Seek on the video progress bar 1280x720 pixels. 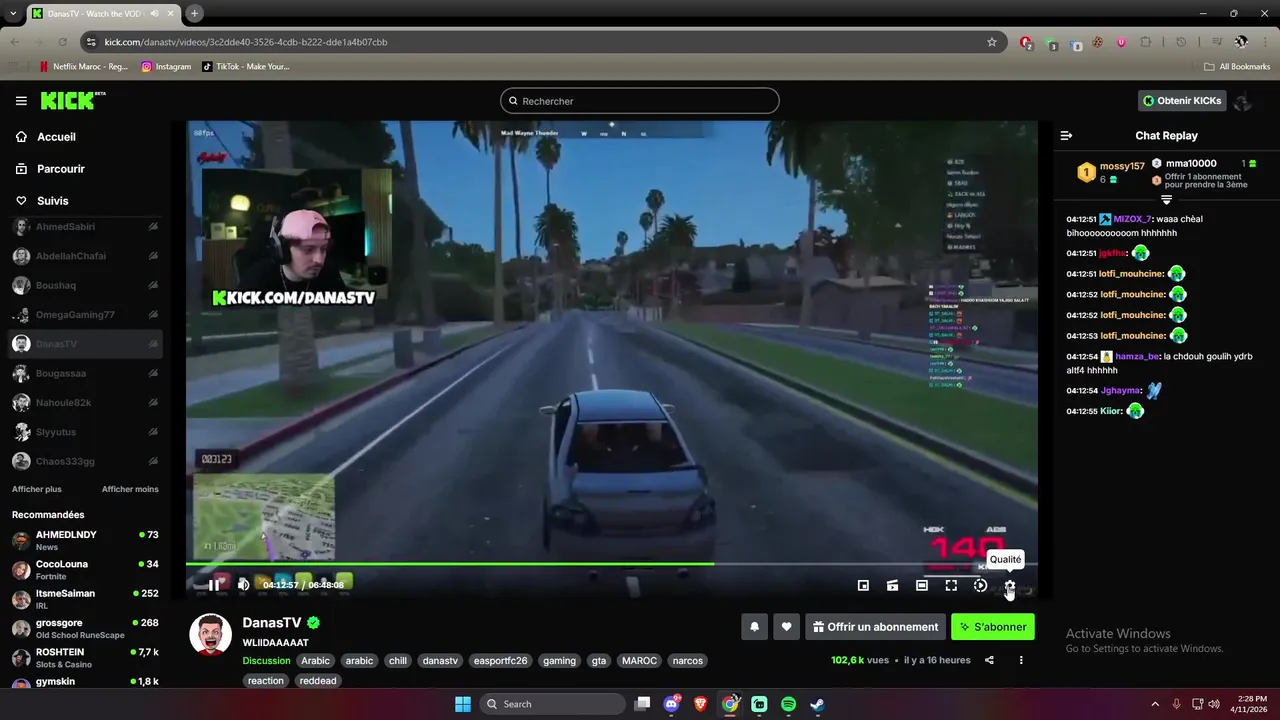point(611,564)
